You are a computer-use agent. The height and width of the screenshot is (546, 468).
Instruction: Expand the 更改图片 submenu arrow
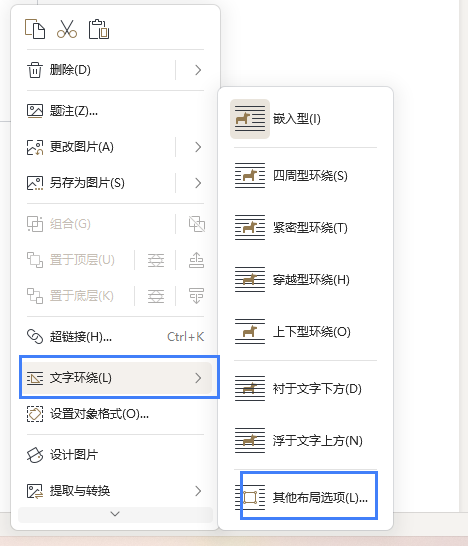tap(198, 147)
